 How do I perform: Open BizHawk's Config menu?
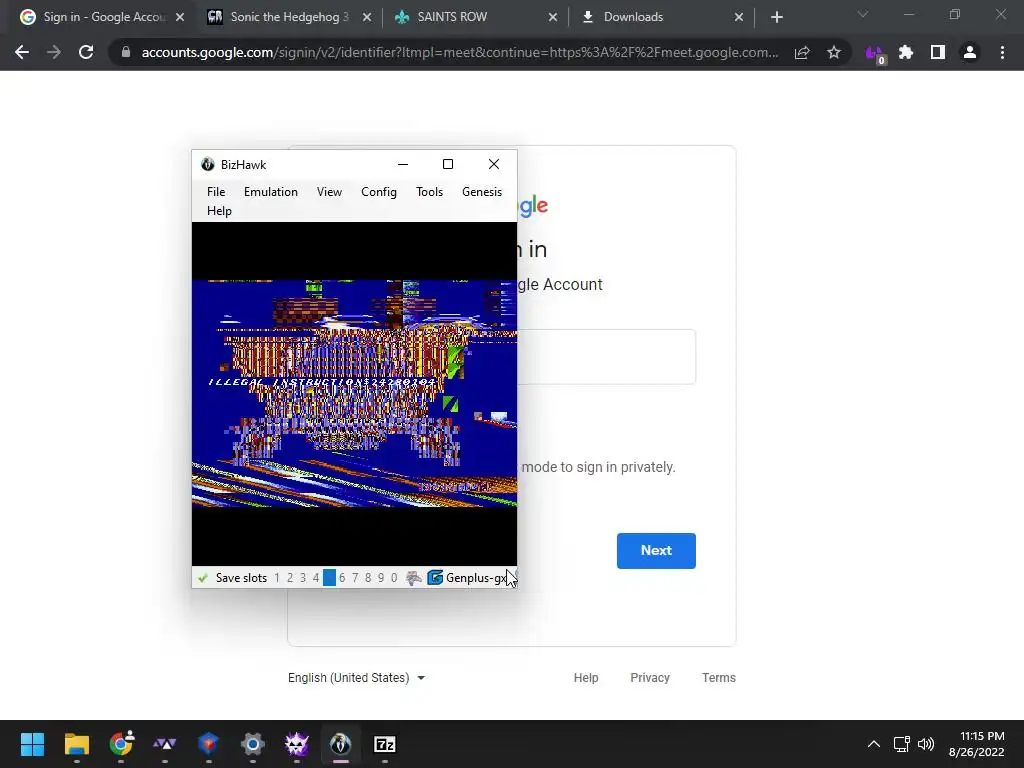pyautogui.click(x=379, y=191)
